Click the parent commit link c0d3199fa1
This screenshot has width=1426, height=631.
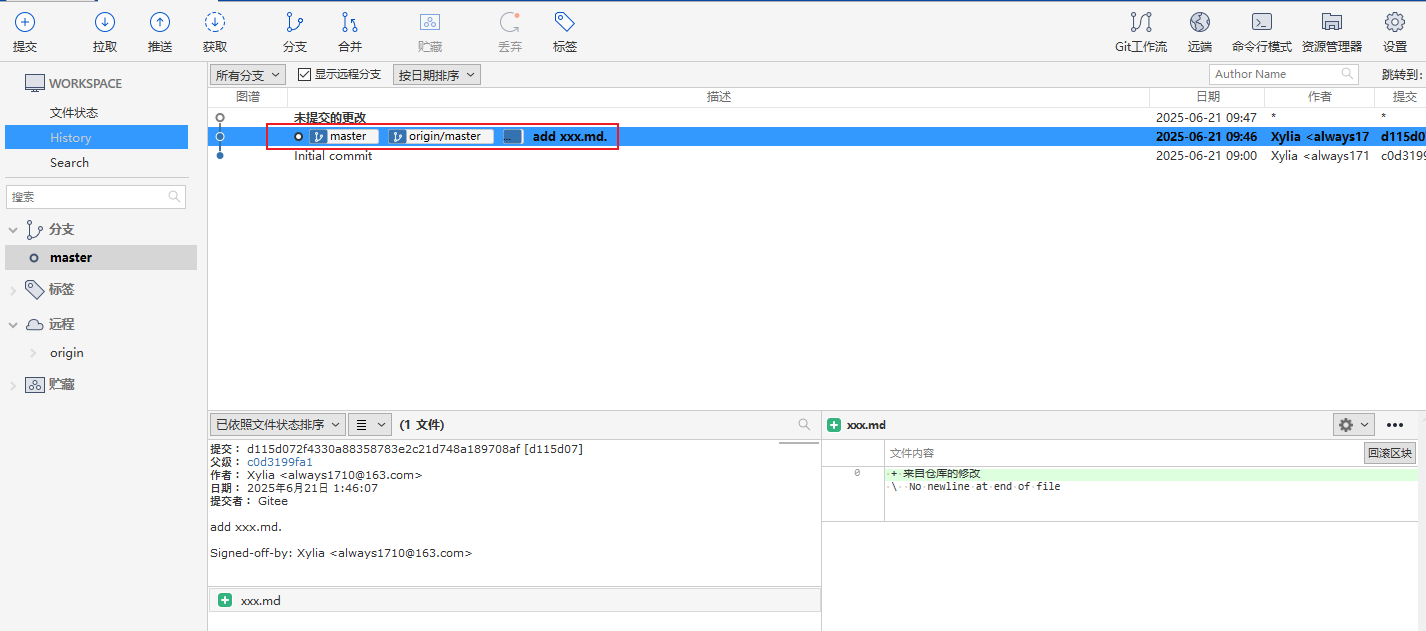280,462
